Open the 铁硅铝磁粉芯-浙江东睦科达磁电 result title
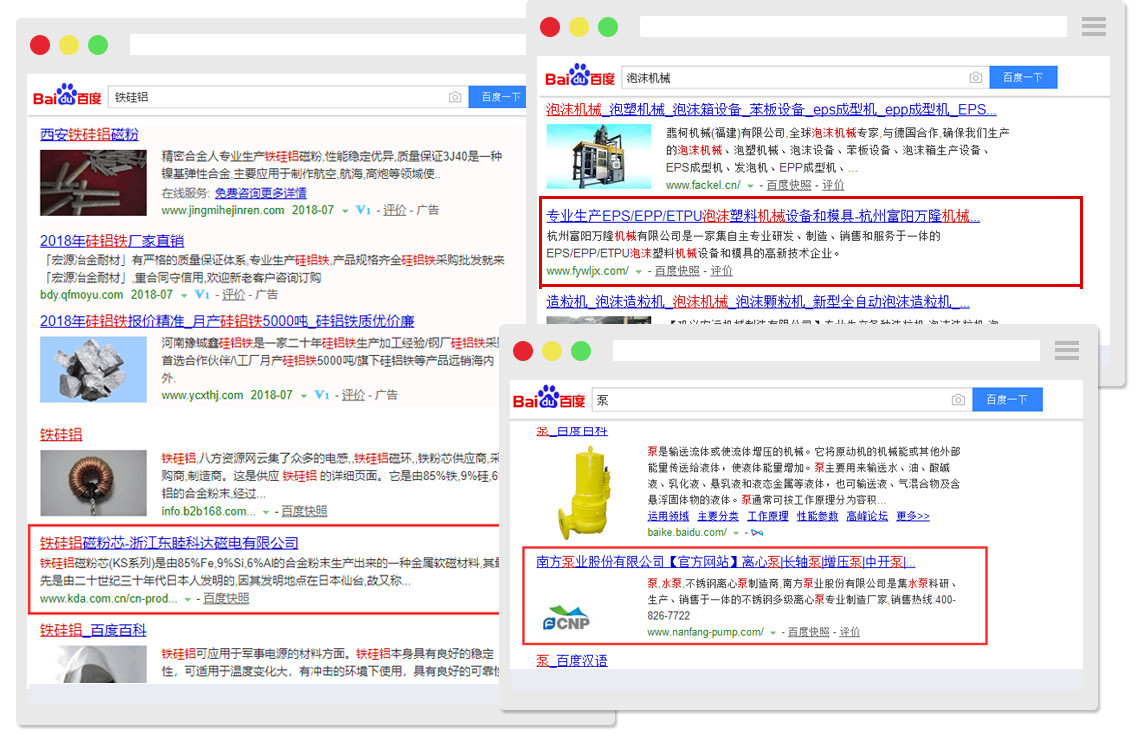This screenshot has height=743, width=1140. pos(169,543)
